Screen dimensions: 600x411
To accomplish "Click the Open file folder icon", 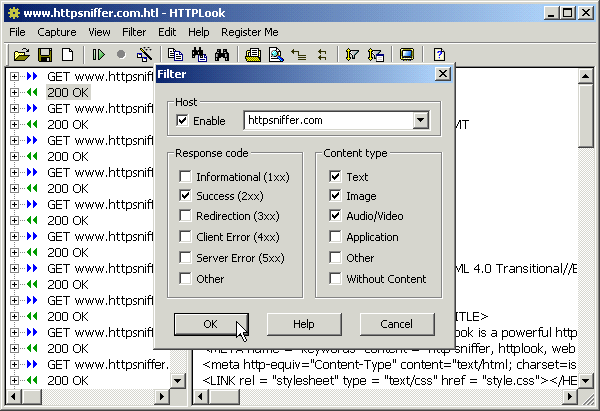I will (22, 55).
